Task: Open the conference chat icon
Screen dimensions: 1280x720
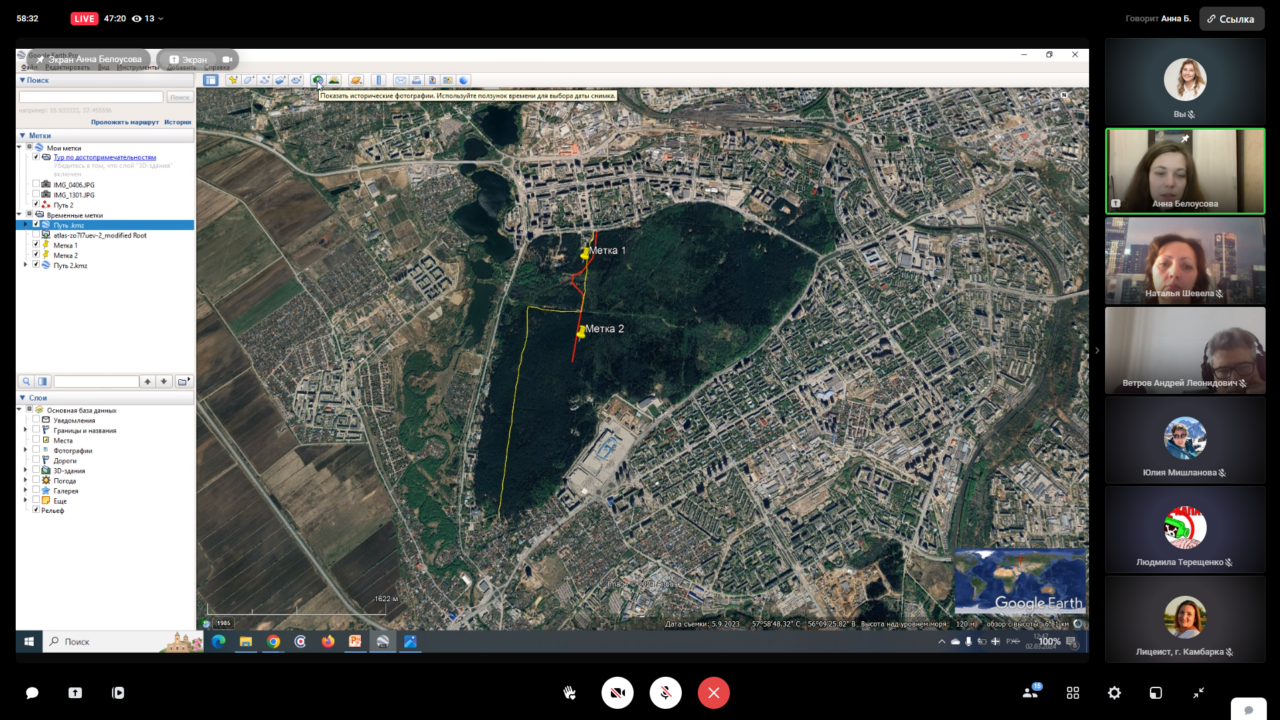Action: point(32,692)
